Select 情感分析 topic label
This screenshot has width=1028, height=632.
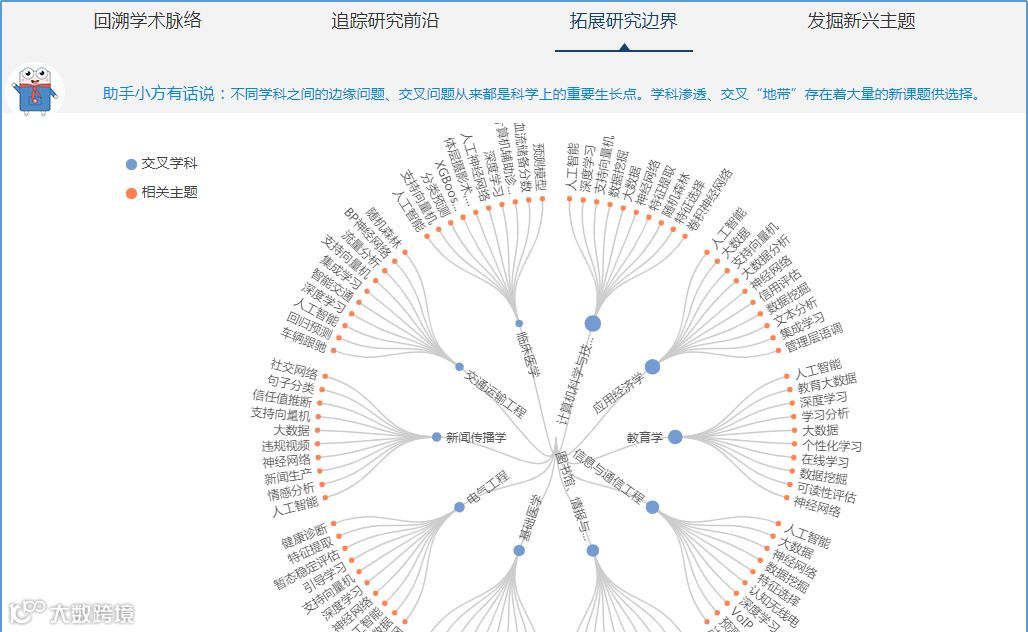pos(291,492)
